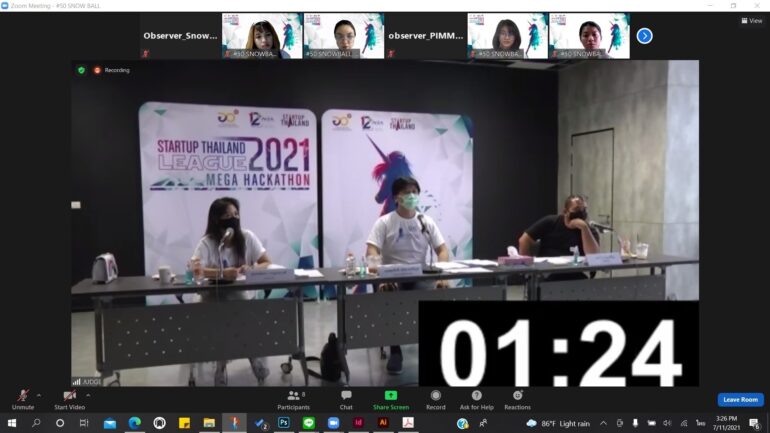Open the Microsoft To Do taskbar icon
770x433 pixels.
(260, 423)
